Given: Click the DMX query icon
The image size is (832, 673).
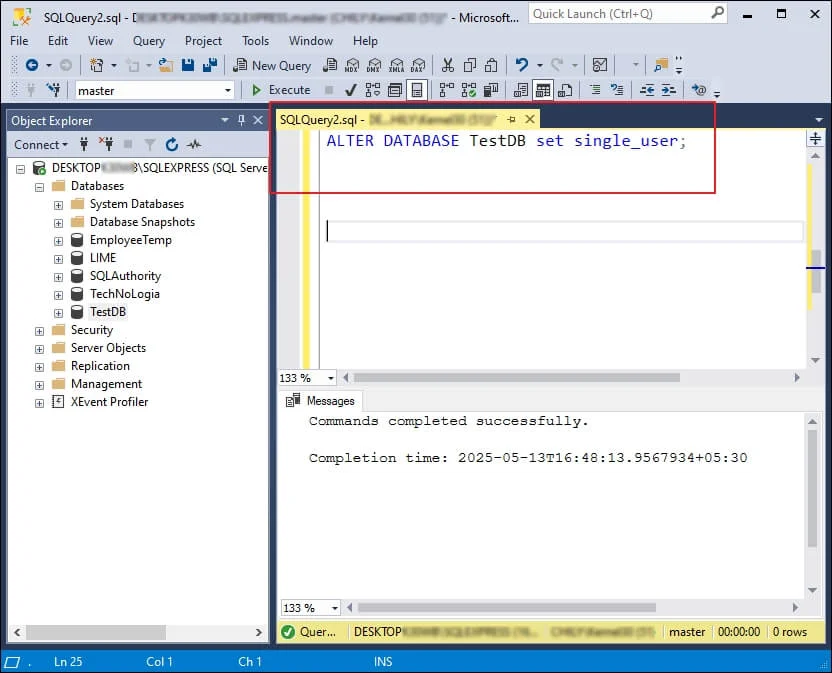Looking at the screenshot, I should coord(374,65).
